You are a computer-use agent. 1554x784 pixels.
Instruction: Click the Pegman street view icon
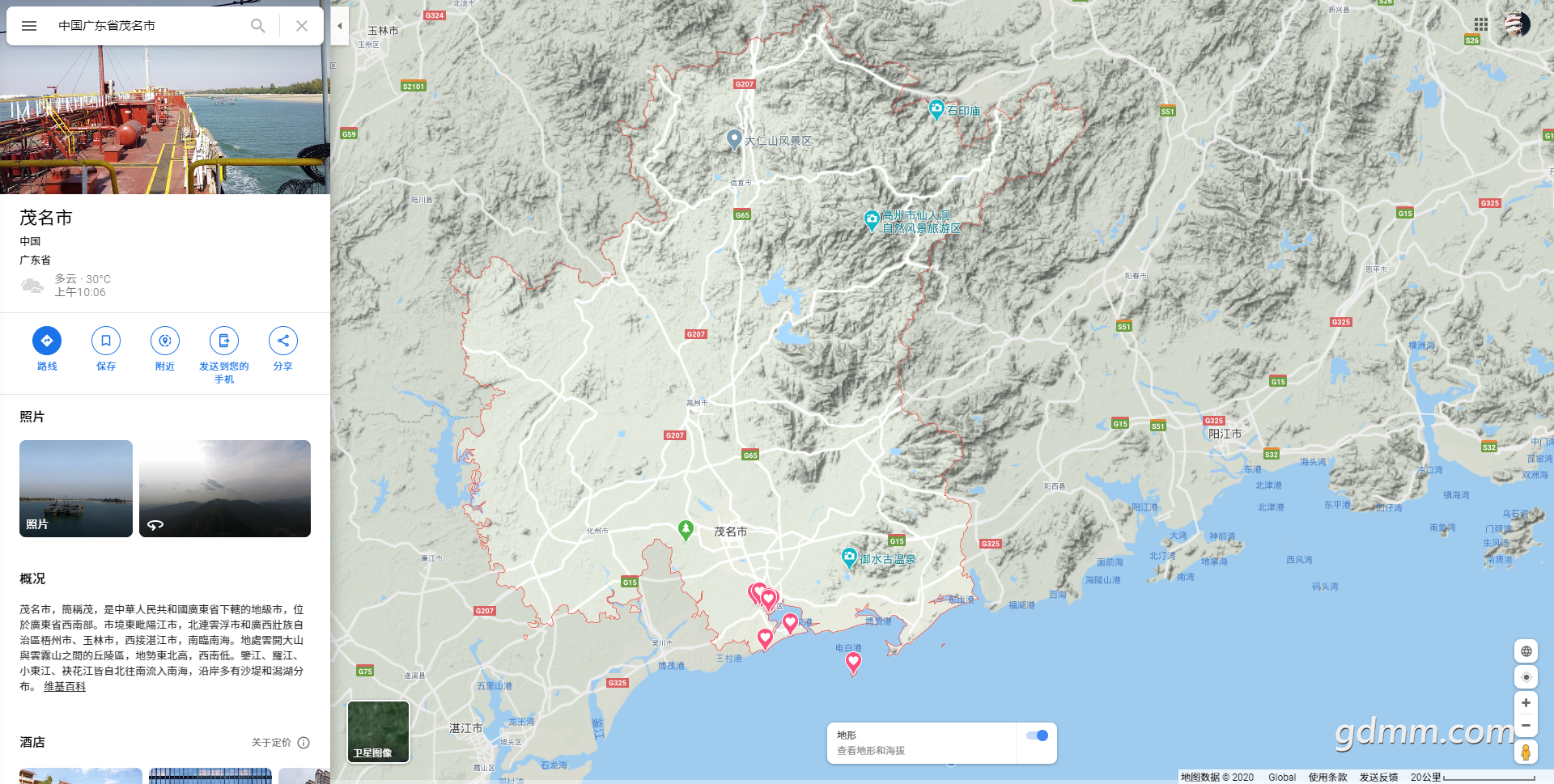[1526, 752]
